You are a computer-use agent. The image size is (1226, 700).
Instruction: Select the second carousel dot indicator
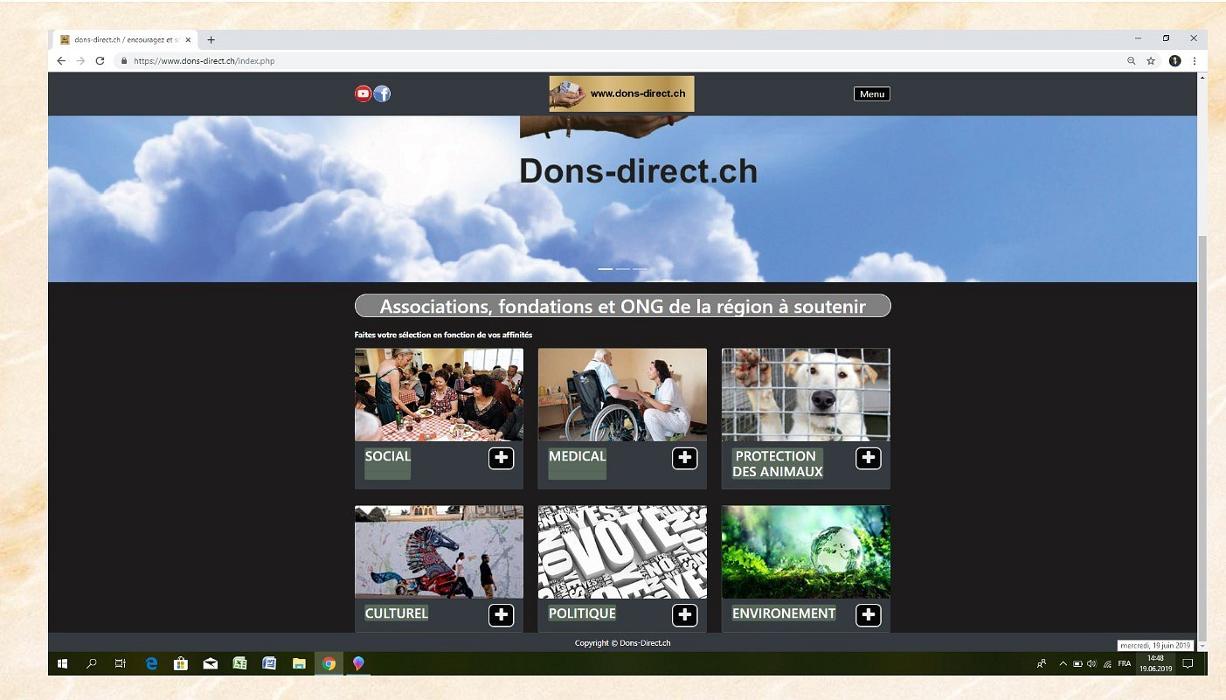tap(622, 268)
